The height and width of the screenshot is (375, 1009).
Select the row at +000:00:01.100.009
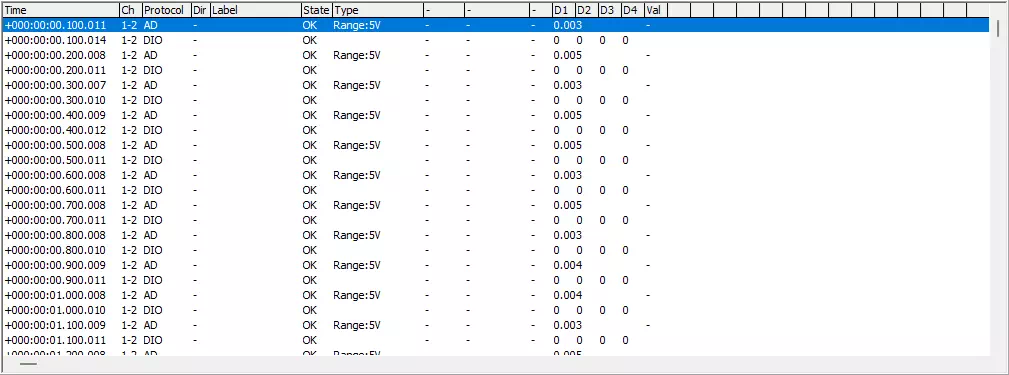[495, 325]
